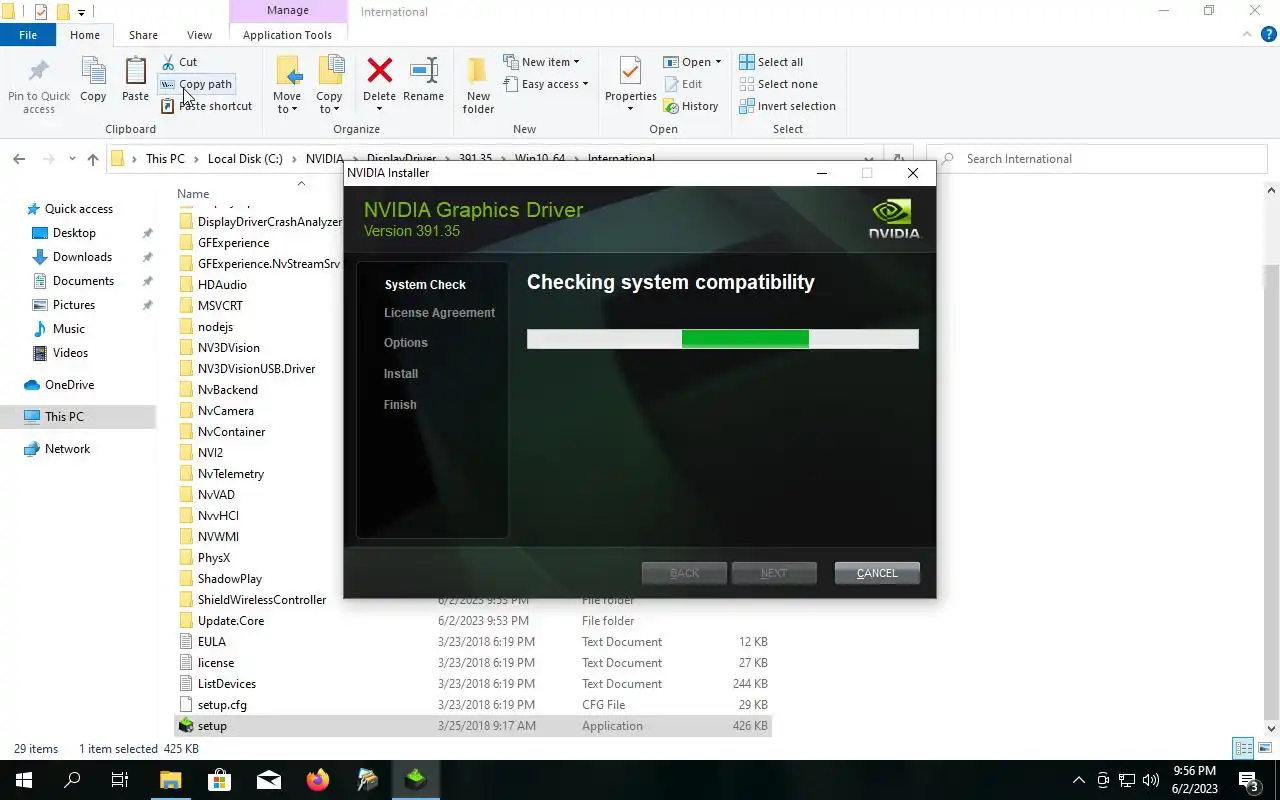
Task: Click This PC in address bar
Action: (x=165, y=159)
